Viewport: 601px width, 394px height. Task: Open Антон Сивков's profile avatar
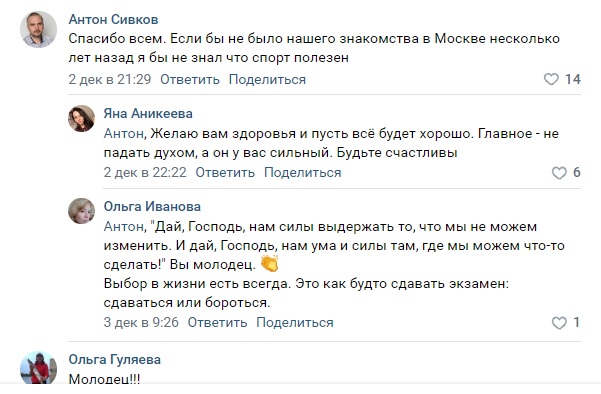pyautogui.click(x=38, y=30)
